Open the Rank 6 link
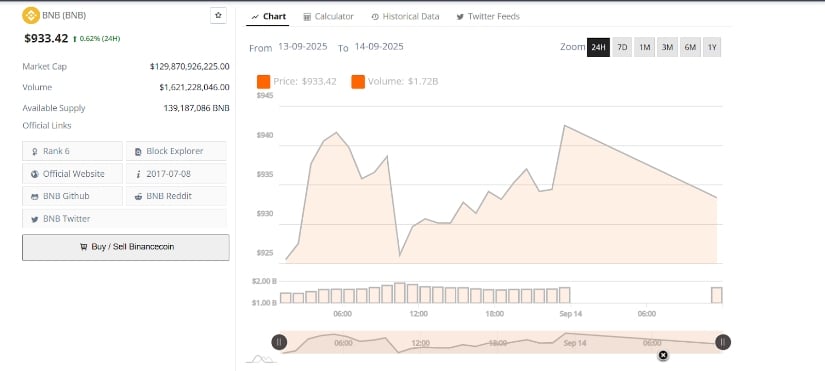This screenshot has height=371, width=825. (73, 151)
